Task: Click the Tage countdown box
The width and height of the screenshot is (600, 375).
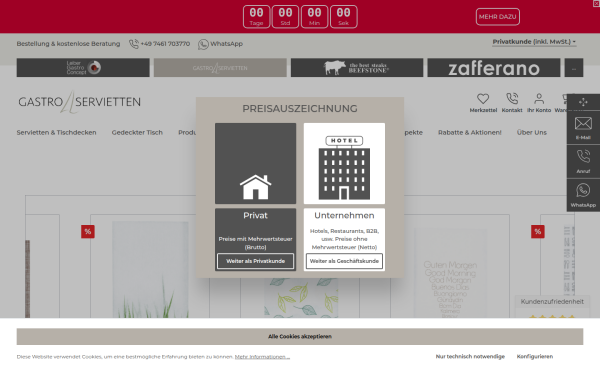Action: [256, 16]
